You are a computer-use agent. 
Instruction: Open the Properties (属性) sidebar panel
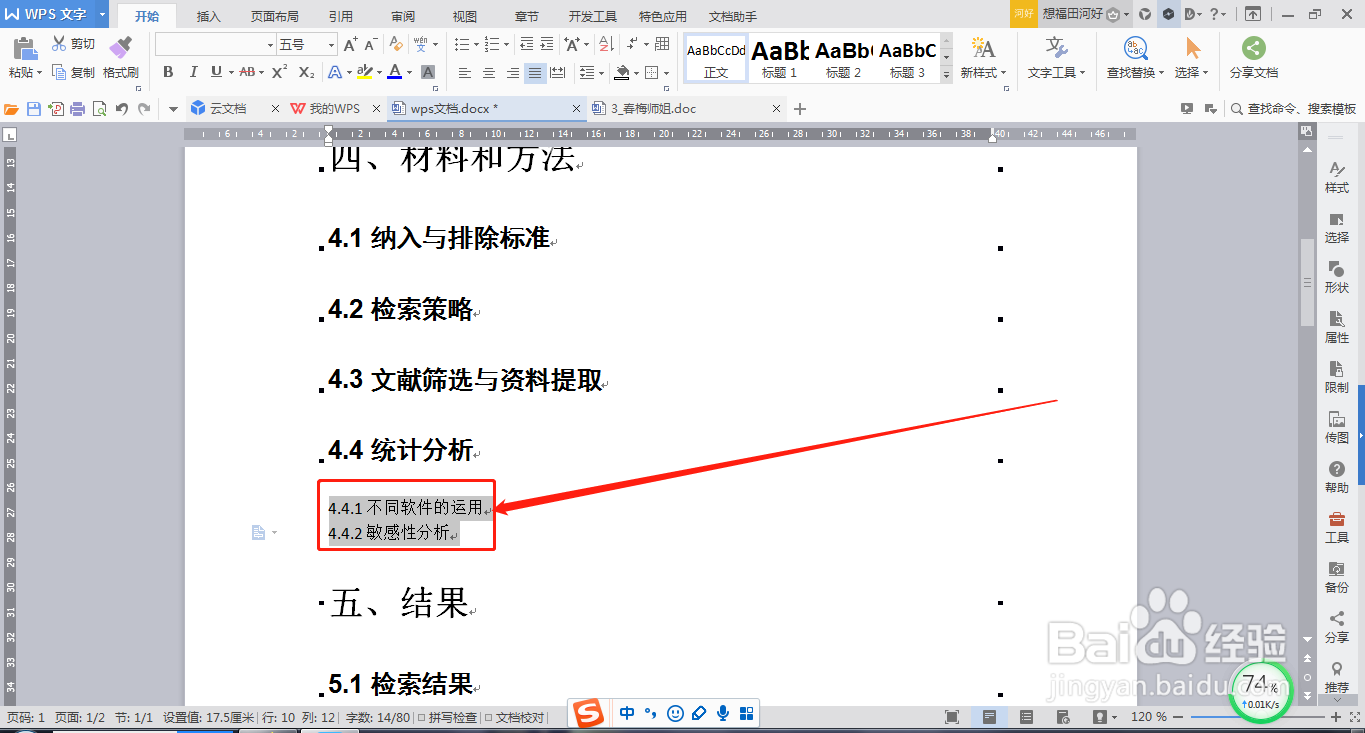click(x=1337, y=327)
